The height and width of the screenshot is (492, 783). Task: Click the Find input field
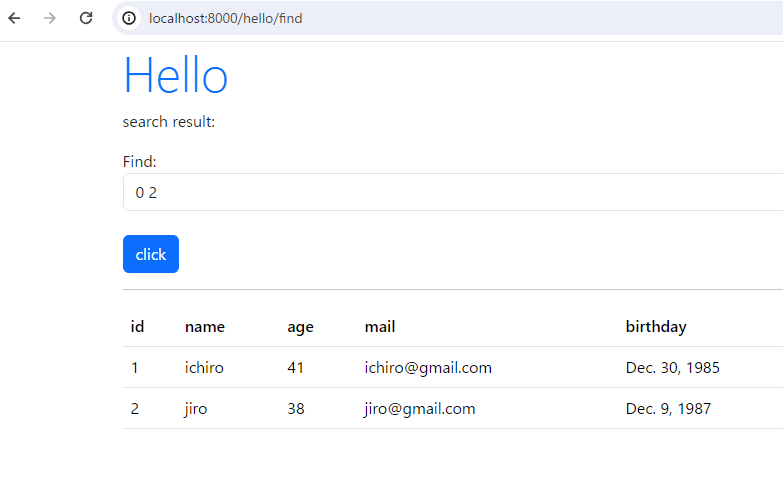point(452,192)
